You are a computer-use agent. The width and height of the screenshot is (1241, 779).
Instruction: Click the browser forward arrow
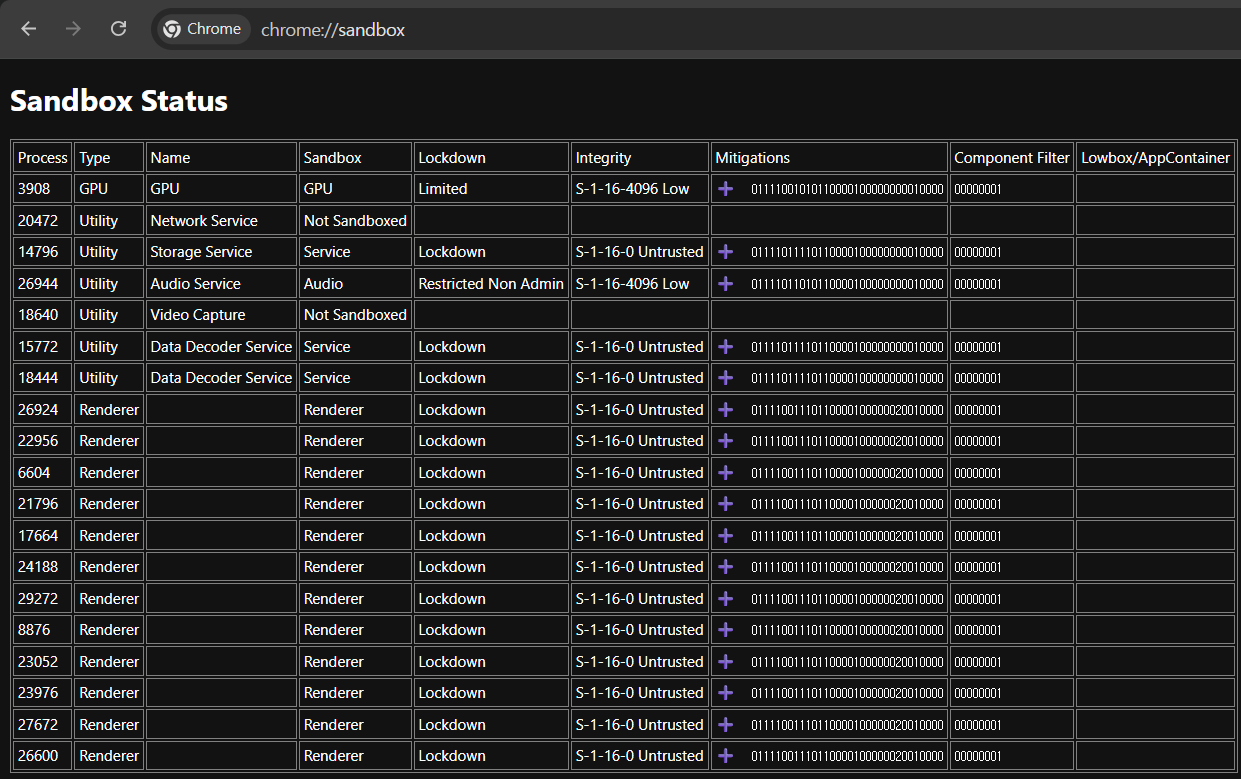pos(73,29)
